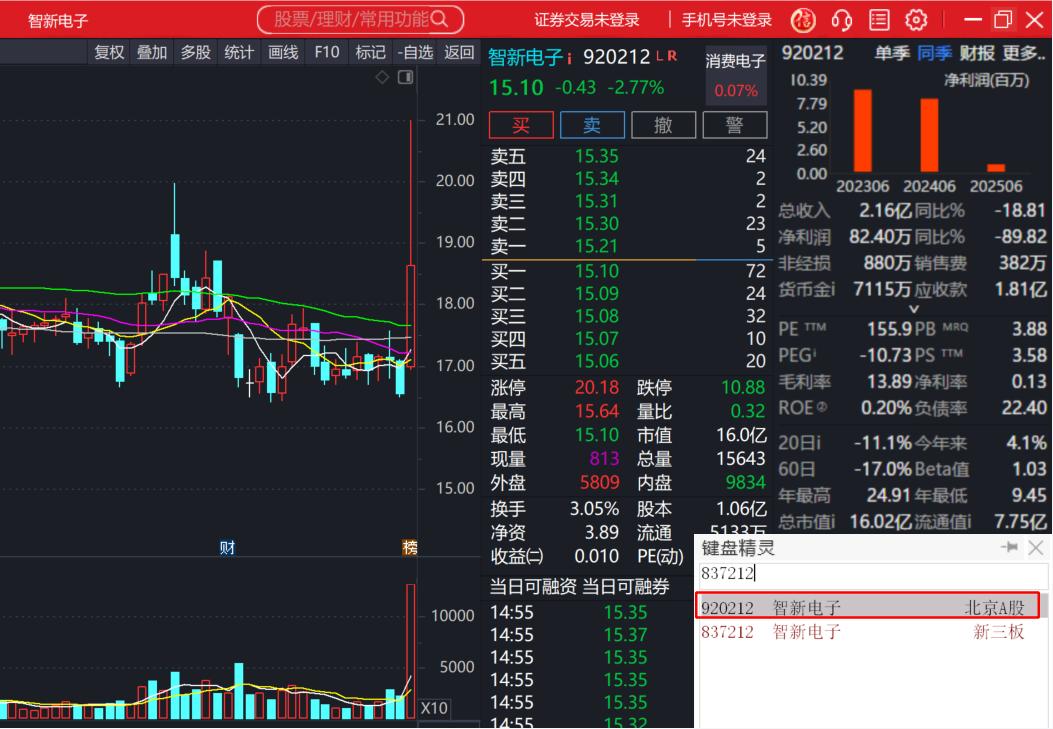1053x729 pixels.
Task: Click the 卖 sell button
Action: coord(592,125)
